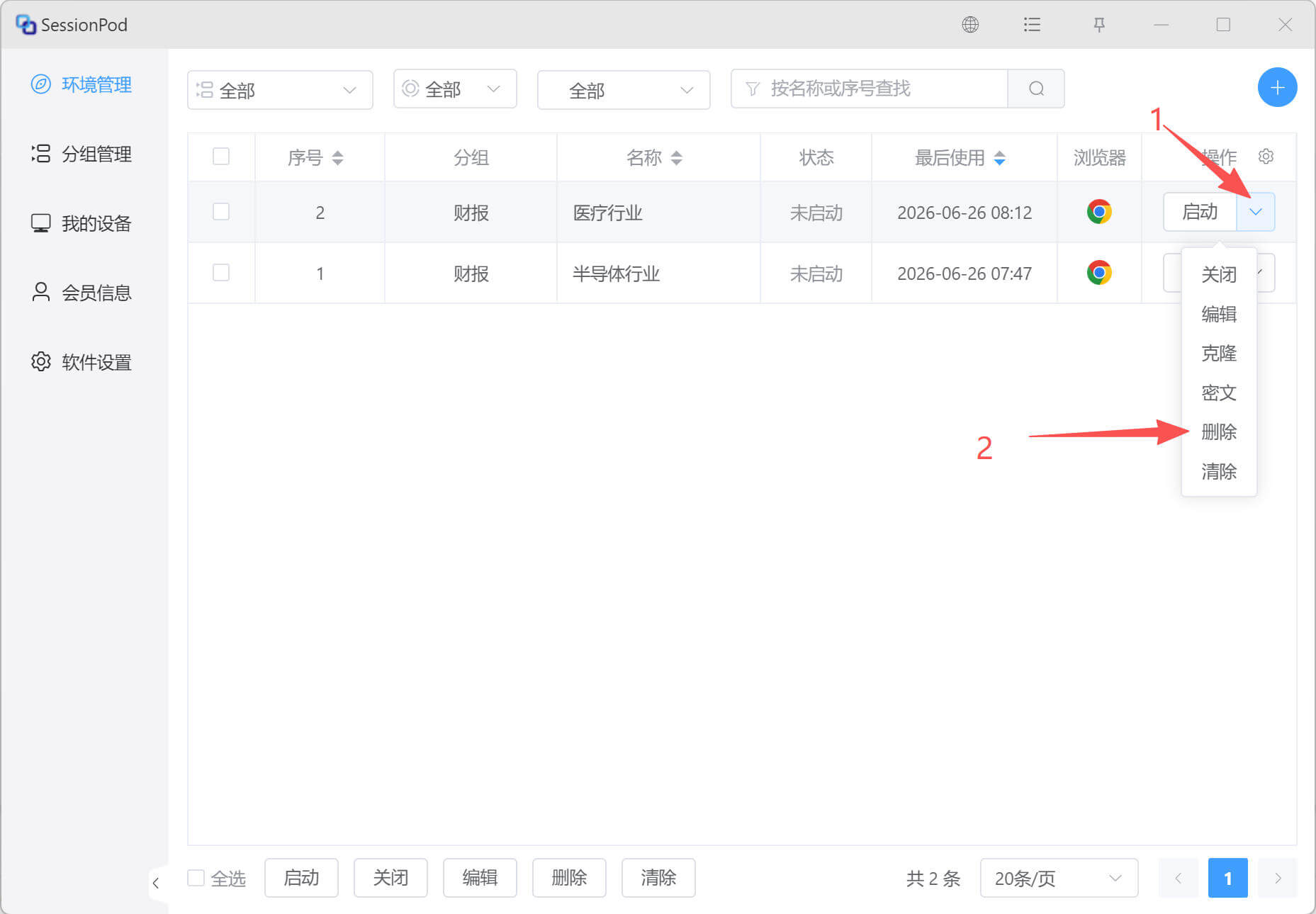Screen dimensions: 1316x914
Task: Open the second 全部 filter dropdown with circle icon
Action: pyautogui.click(x=455, y=89)
